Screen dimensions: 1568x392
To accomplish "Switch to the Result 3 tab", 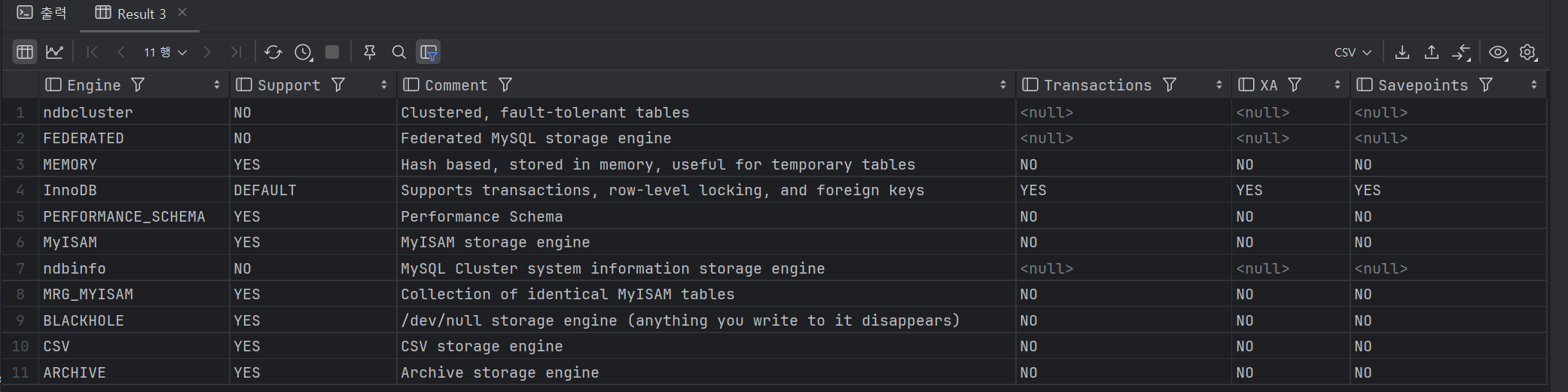I will tap(131, 14).
